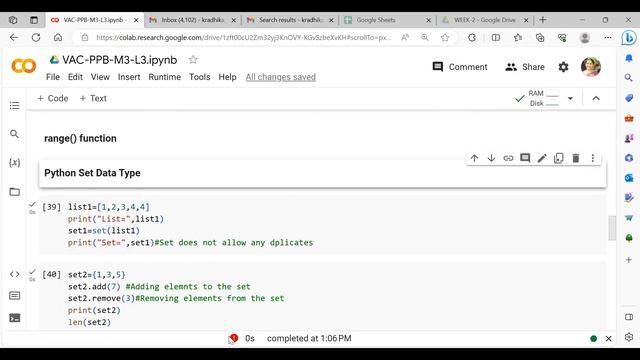The height and width of the screenshot is (360, 640).
Task: Open the View menu
Action: [x=100, y=77]
